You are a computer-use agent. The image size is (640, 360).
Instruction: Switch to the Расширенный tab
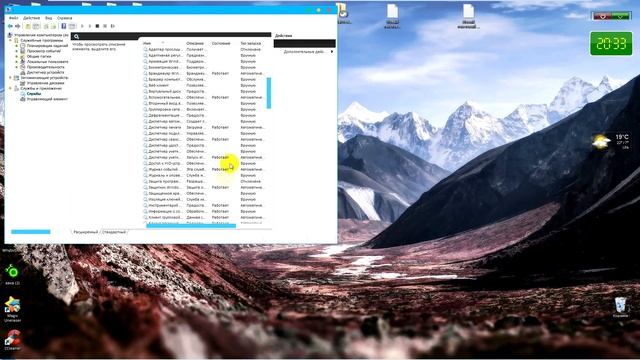tap(85, 232)
